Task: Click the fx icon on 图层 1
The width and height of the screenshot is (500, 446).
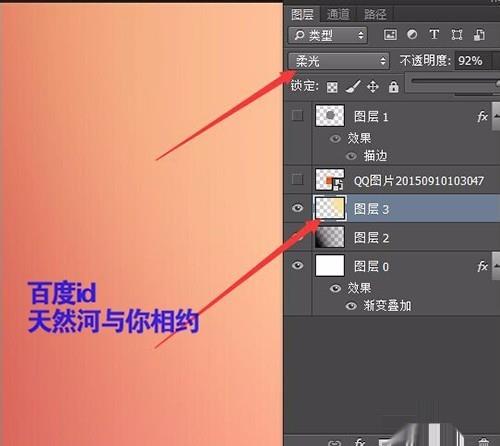Action: 482,117
